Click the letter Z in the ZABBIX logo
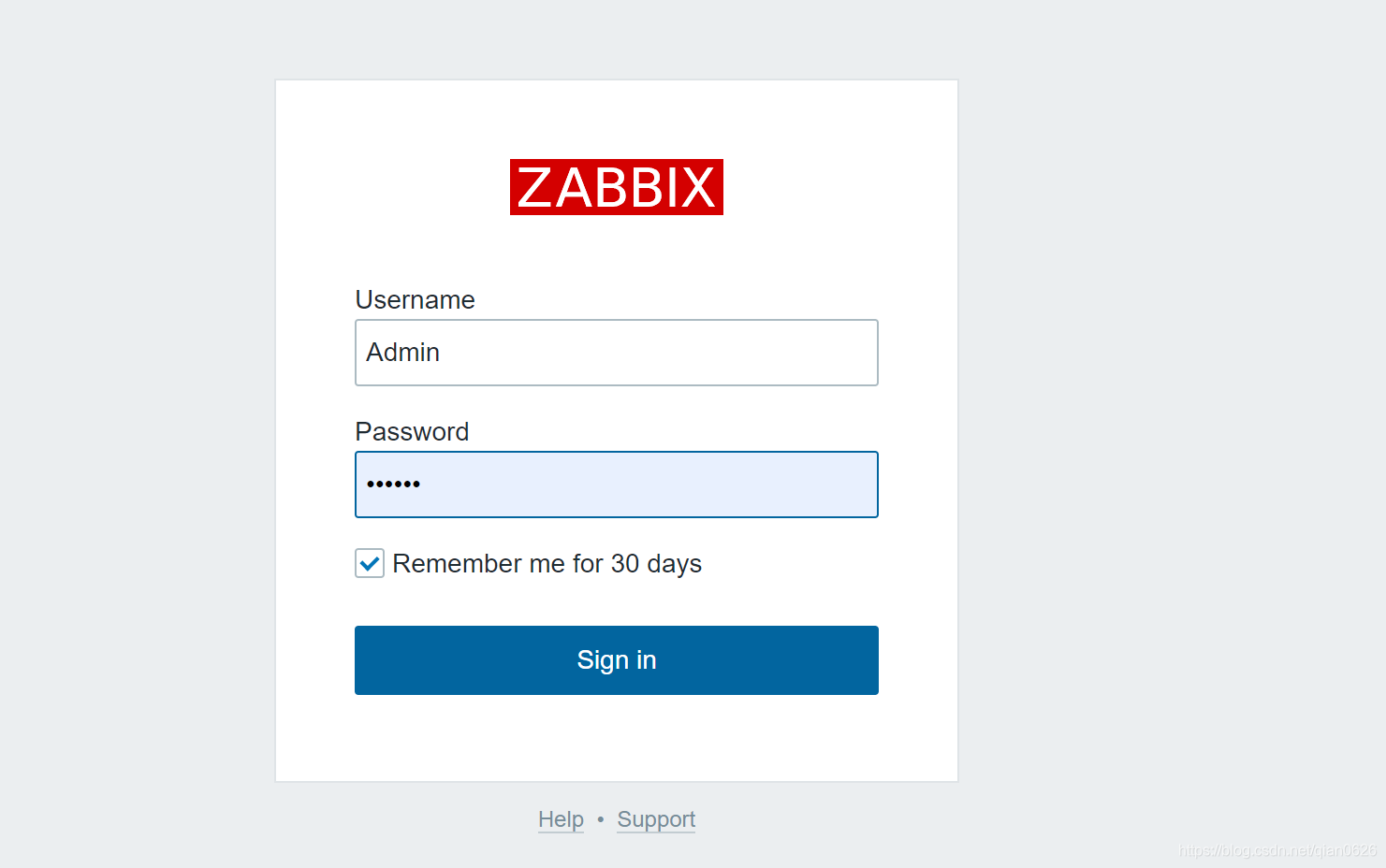This screenshot has width=1386, height=868. 535,188
